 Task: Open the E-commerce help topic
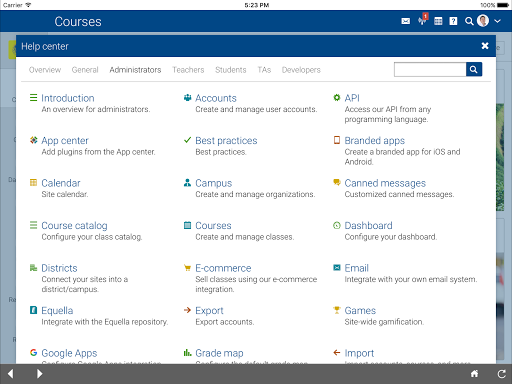223,268
